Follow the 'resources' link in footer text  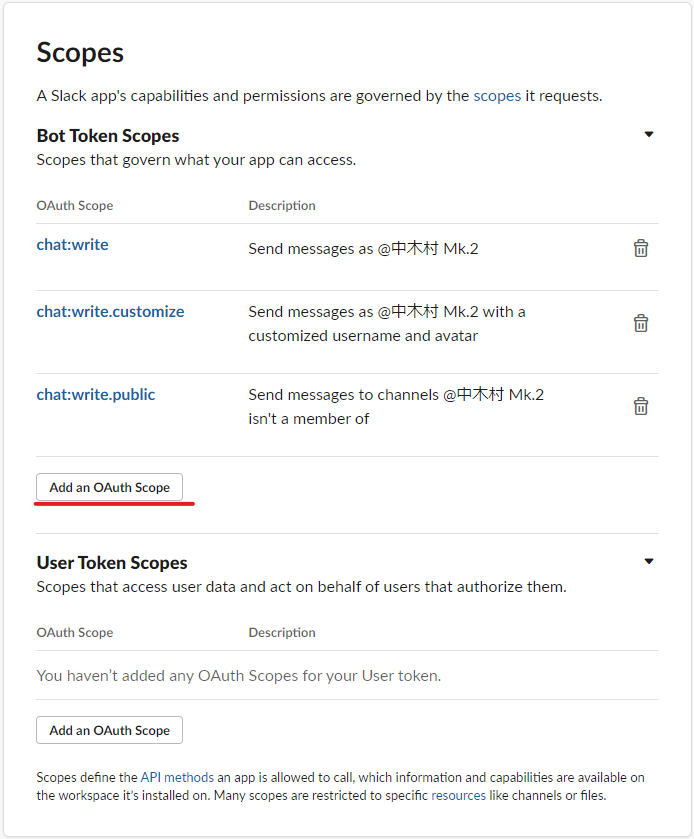click(x=459, y=796)
